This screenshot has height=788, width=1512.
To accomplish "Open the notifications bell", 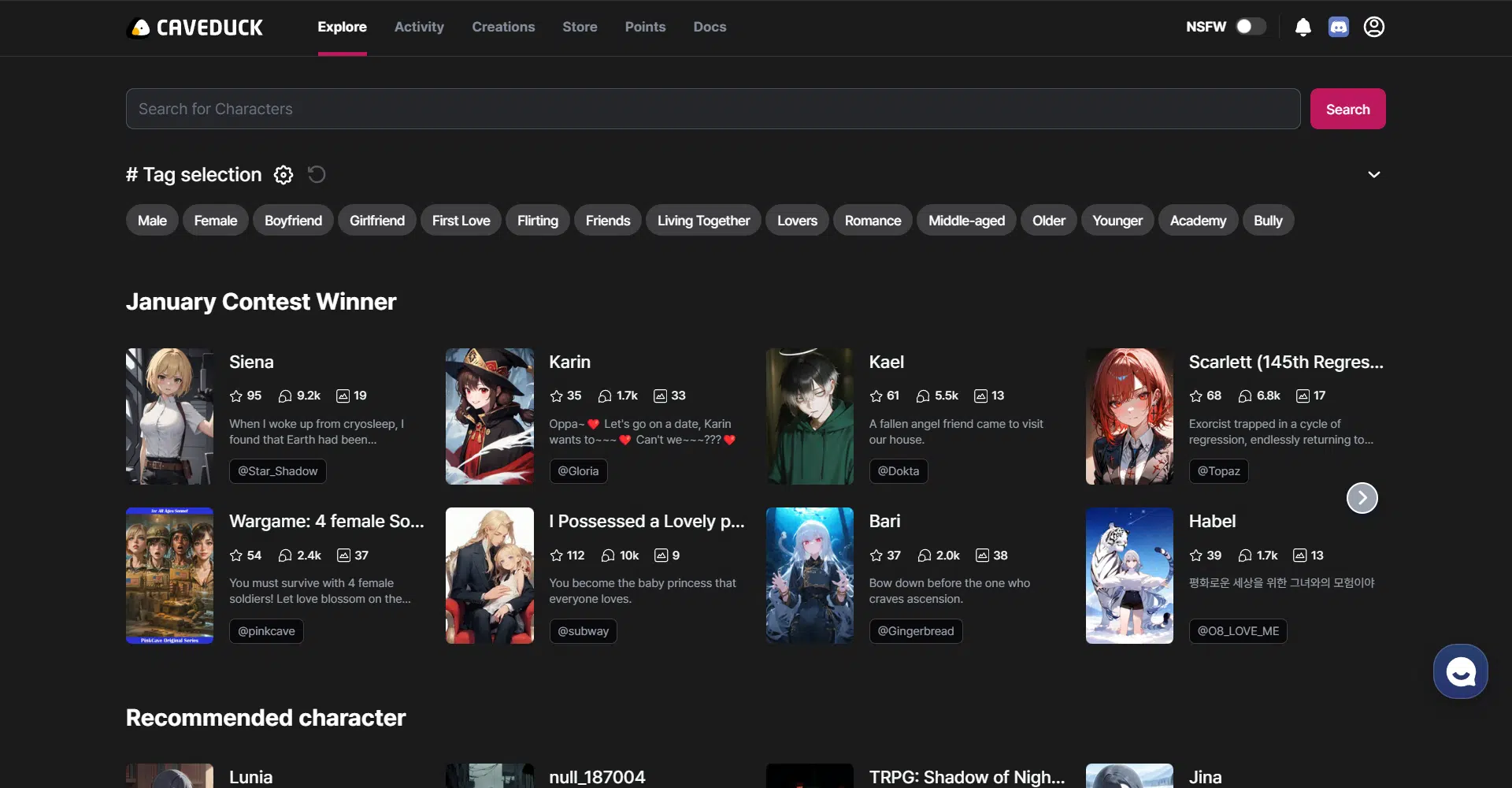I will coord(1303,28).
